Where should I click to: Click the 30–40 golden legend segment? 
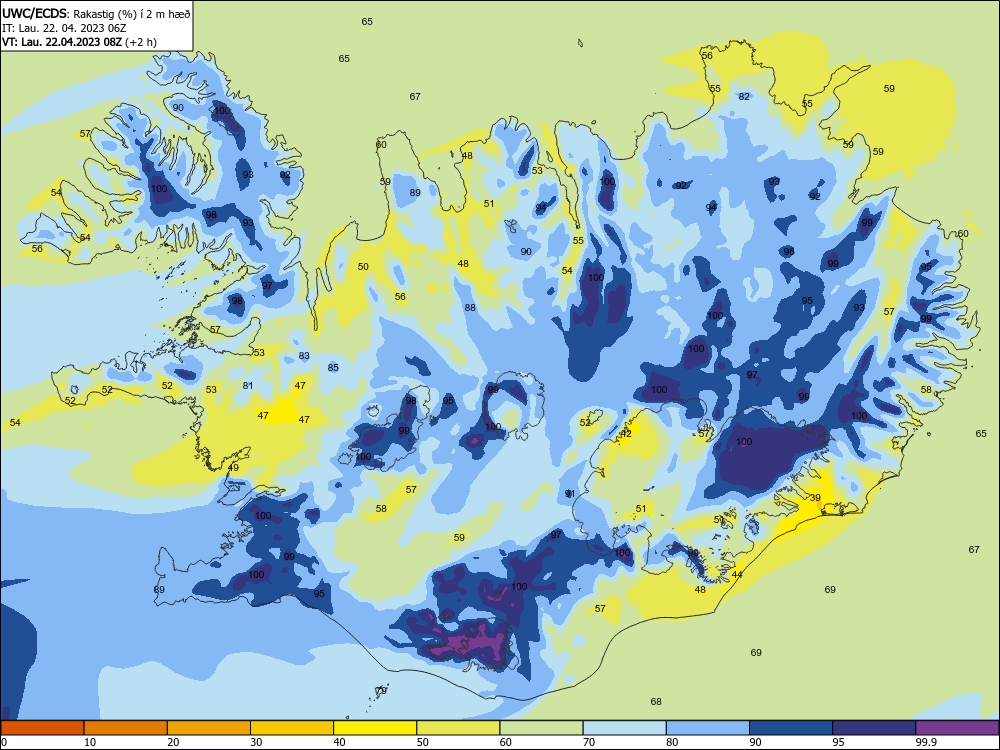pyautogui.click(x=292, y=728)
